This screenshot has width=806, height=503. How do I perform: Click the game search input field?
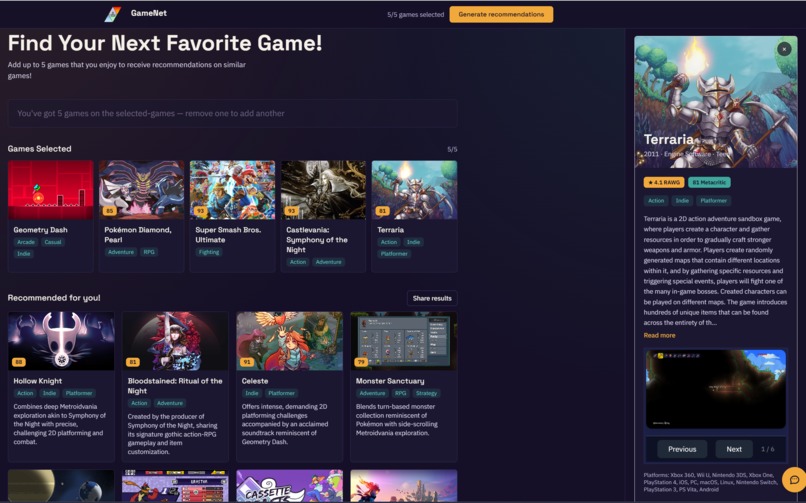[x=232, y=113]
